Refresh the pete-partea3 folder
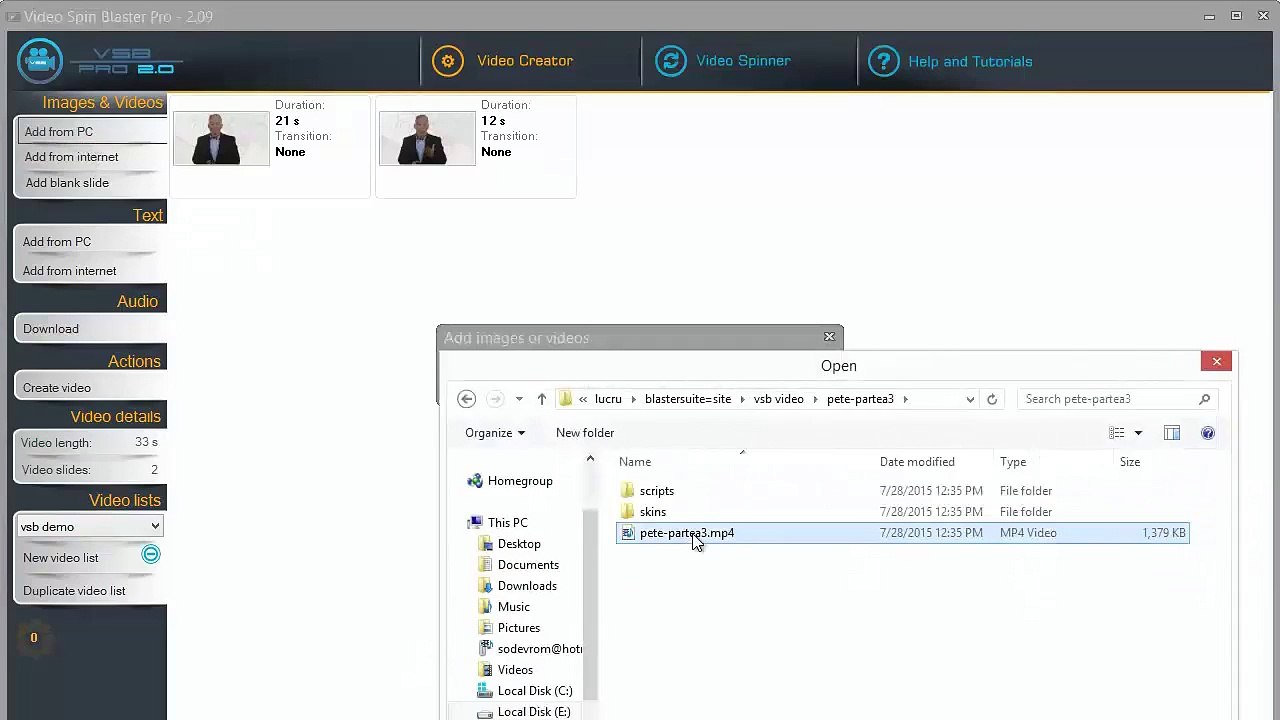The height and width of the screenshot is (720, 1280). tap(992, 399)
